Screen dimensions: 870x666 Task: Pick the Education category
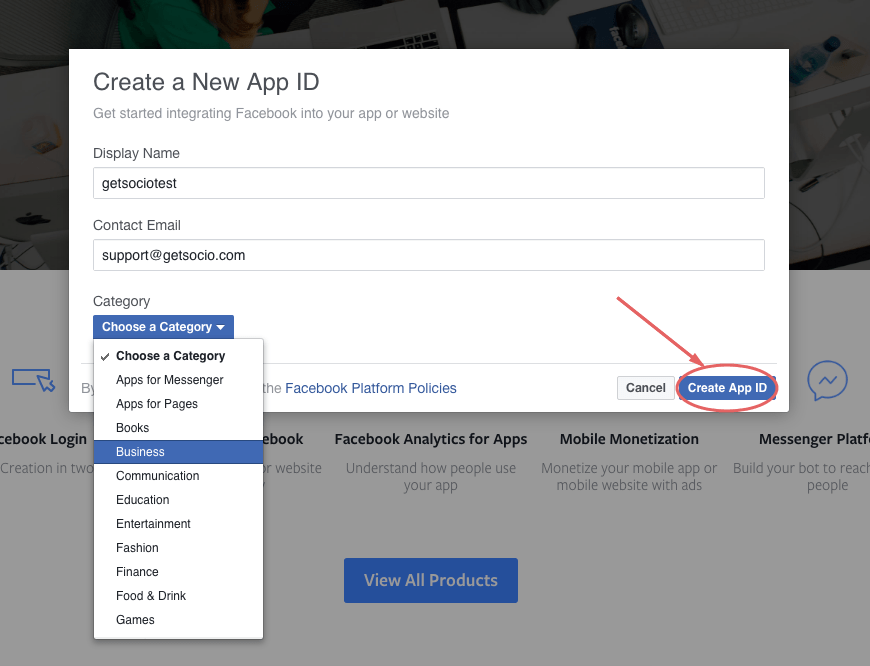[178, 500]
